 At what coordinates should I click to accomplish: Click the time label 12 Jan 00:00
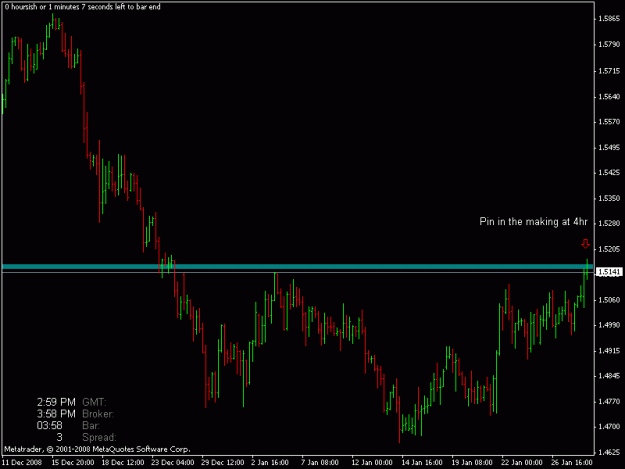(x=372, y=463)
